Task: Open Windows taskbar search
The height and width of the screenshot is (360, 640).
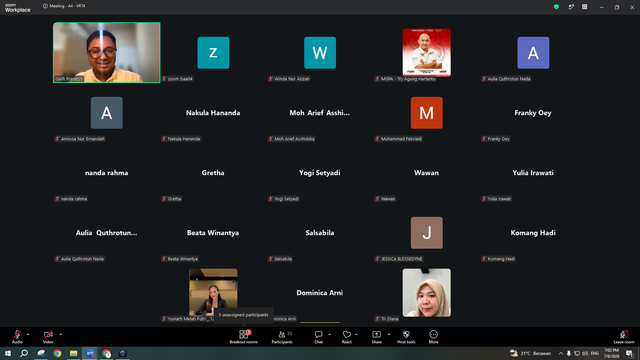Action: 24,353
